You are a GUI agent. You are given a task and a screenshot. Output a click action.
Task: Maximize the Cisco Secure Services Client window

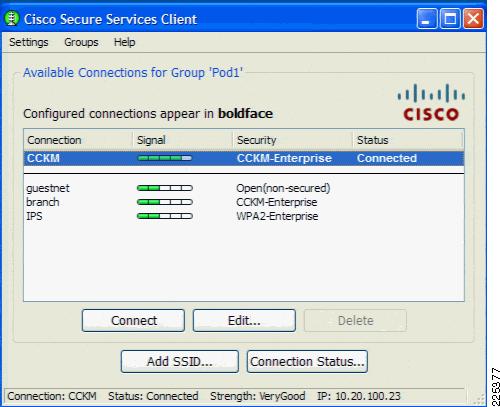450,19
